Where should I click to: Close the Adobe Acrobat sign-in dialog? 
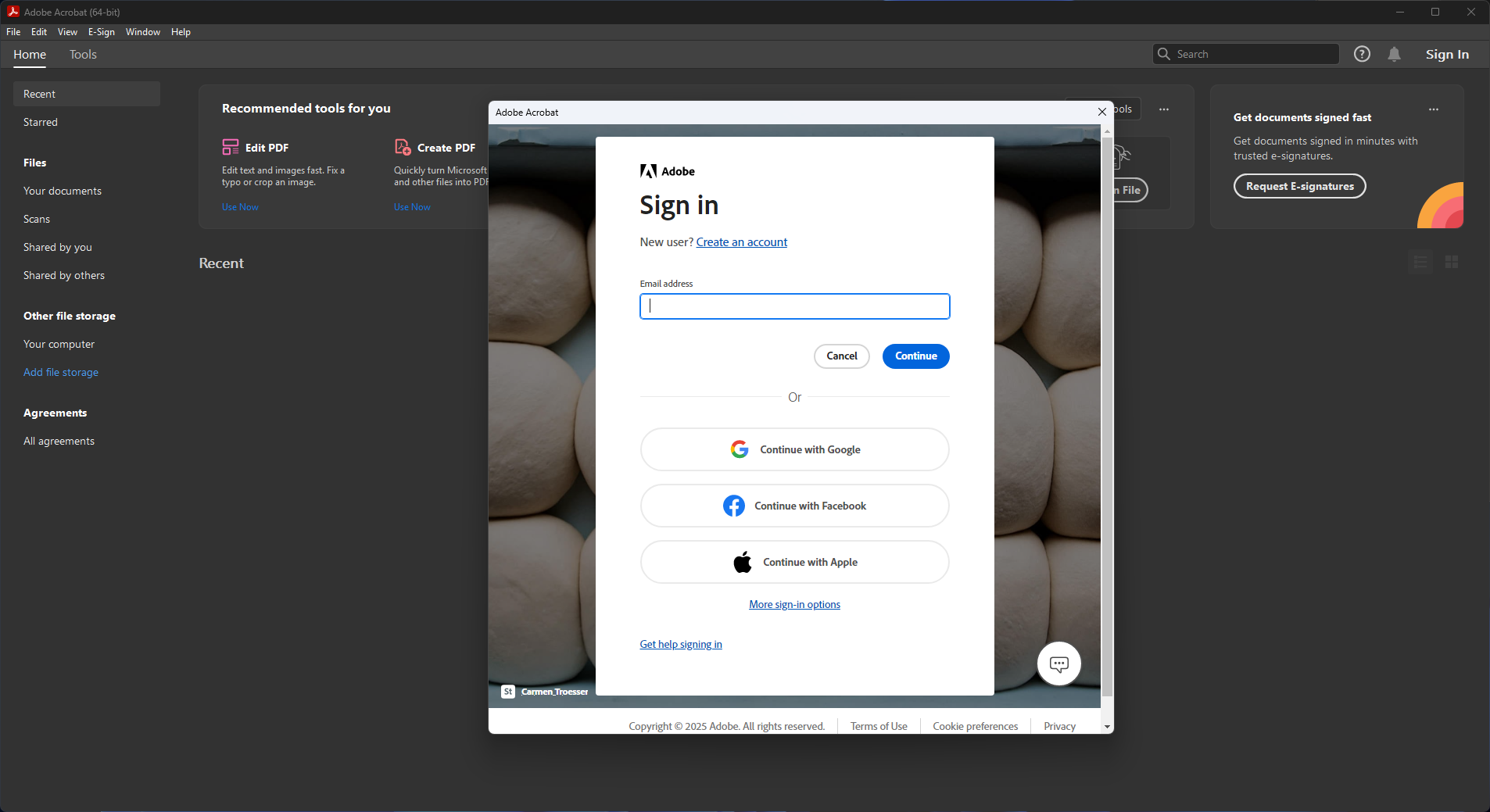(x=1102, y=112)
